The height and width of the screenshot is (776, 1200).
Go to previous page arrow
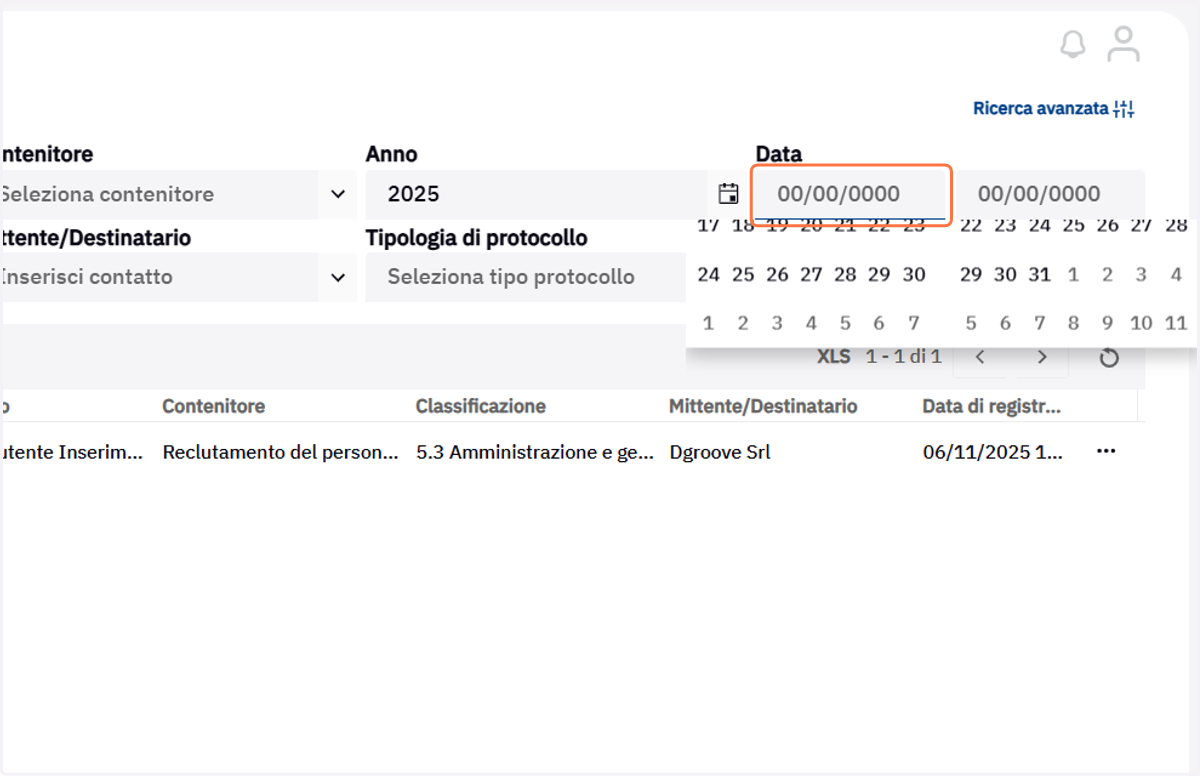click(981, 357)
